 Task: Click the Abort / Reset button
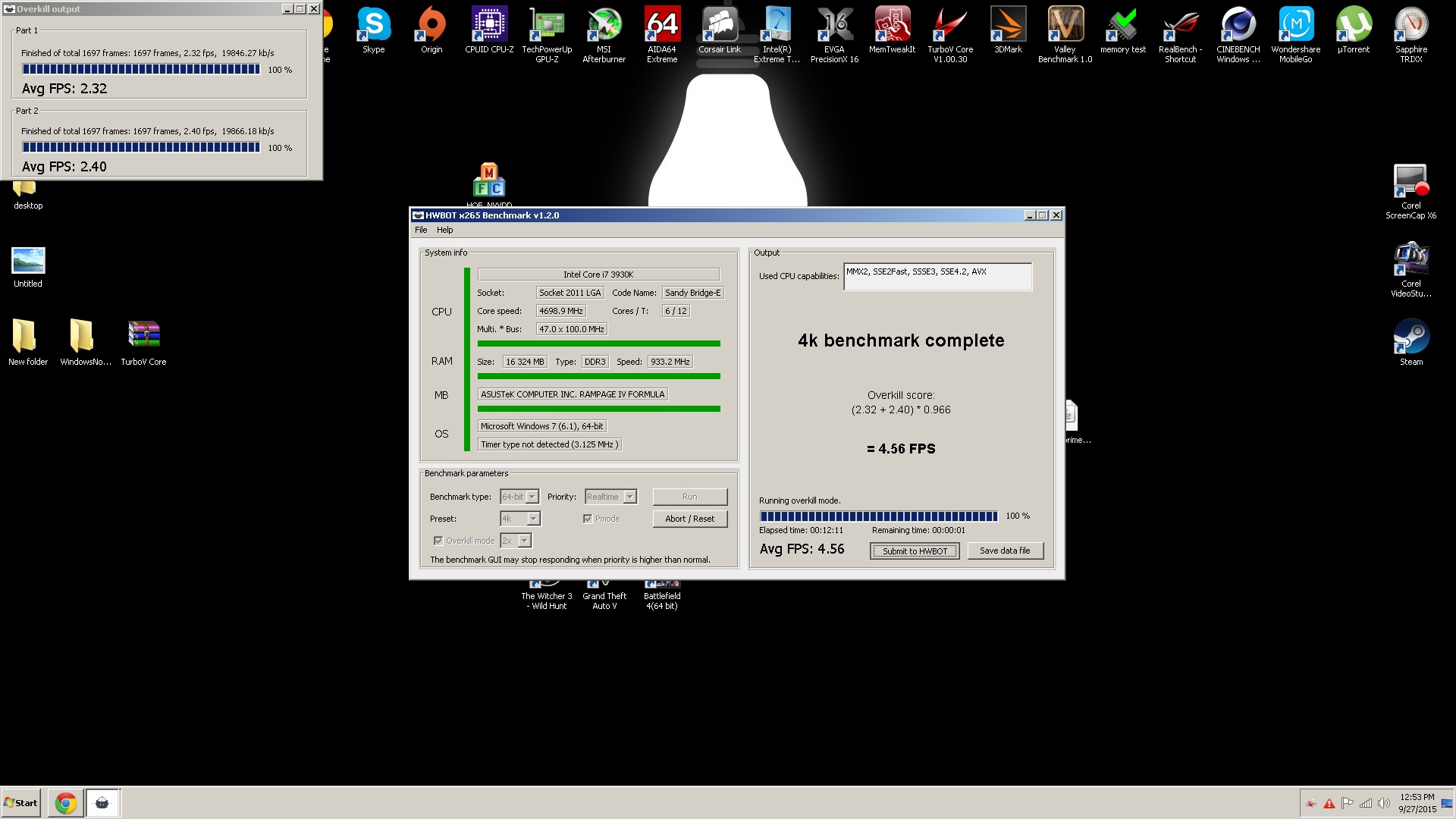[689, 519]
